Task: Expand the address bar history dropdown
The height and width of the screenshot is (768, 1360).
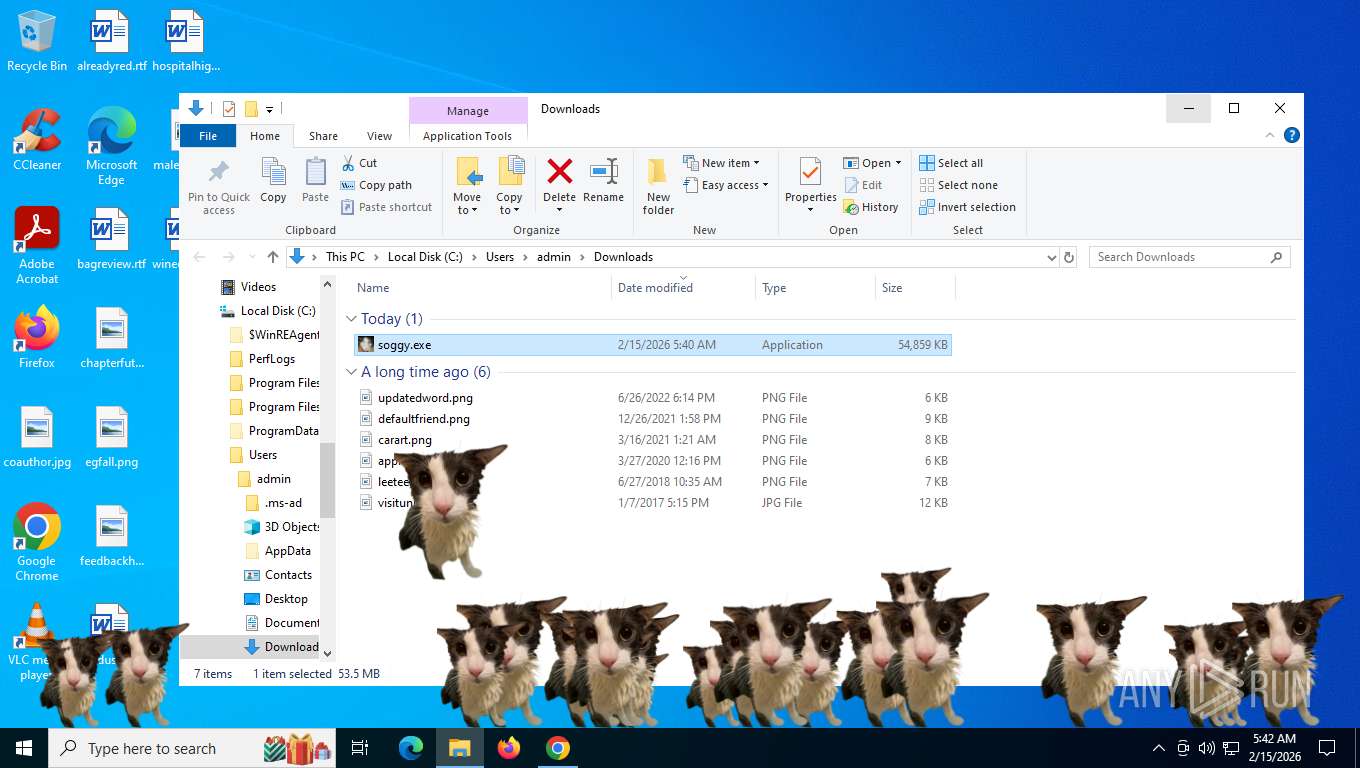Action: [1051, 257]
